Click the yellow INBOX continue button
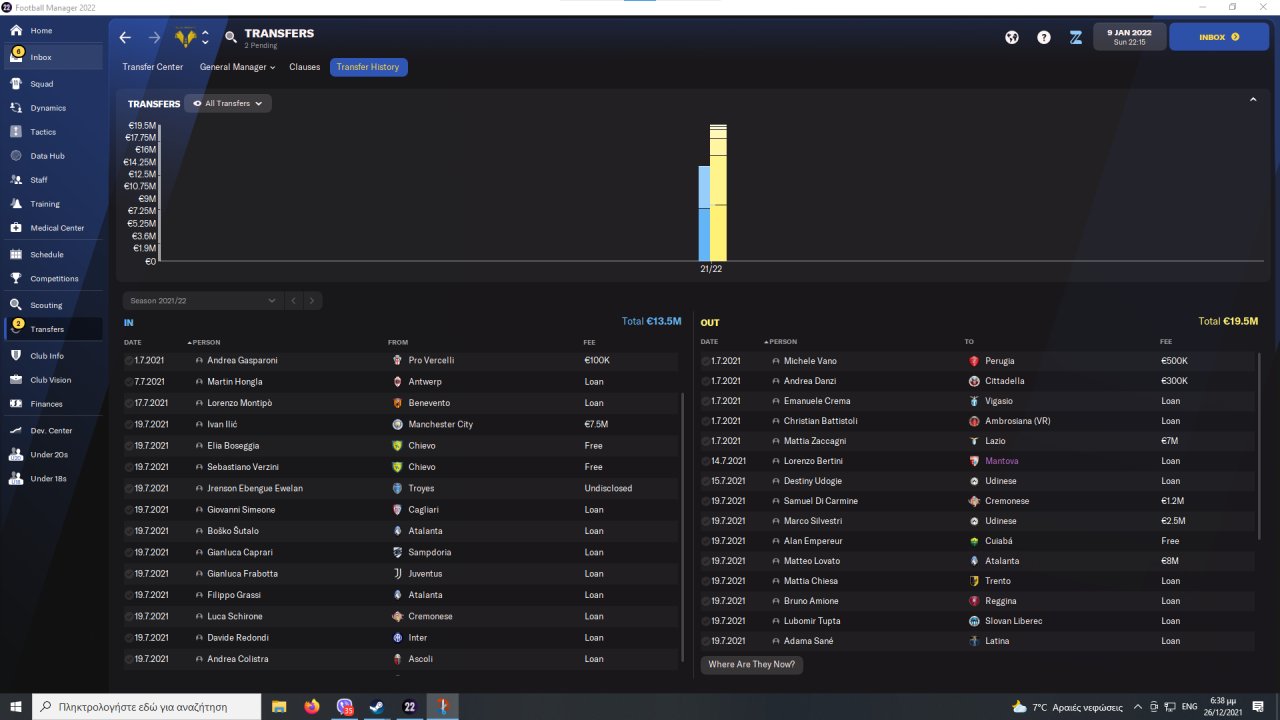Screen dimensions: 1280x720 tap(1219, 37)
